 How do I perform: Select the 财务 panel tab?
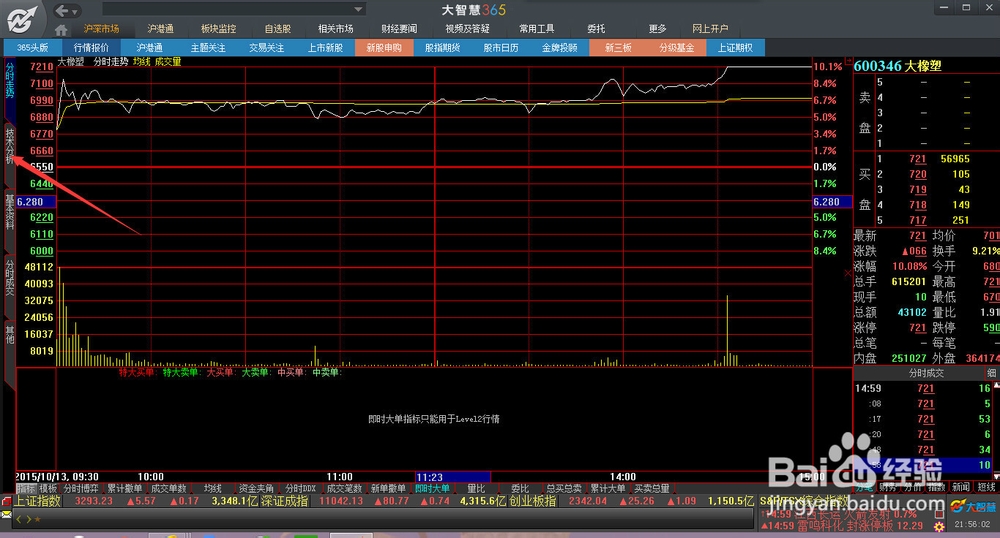[x=887, y=487]
